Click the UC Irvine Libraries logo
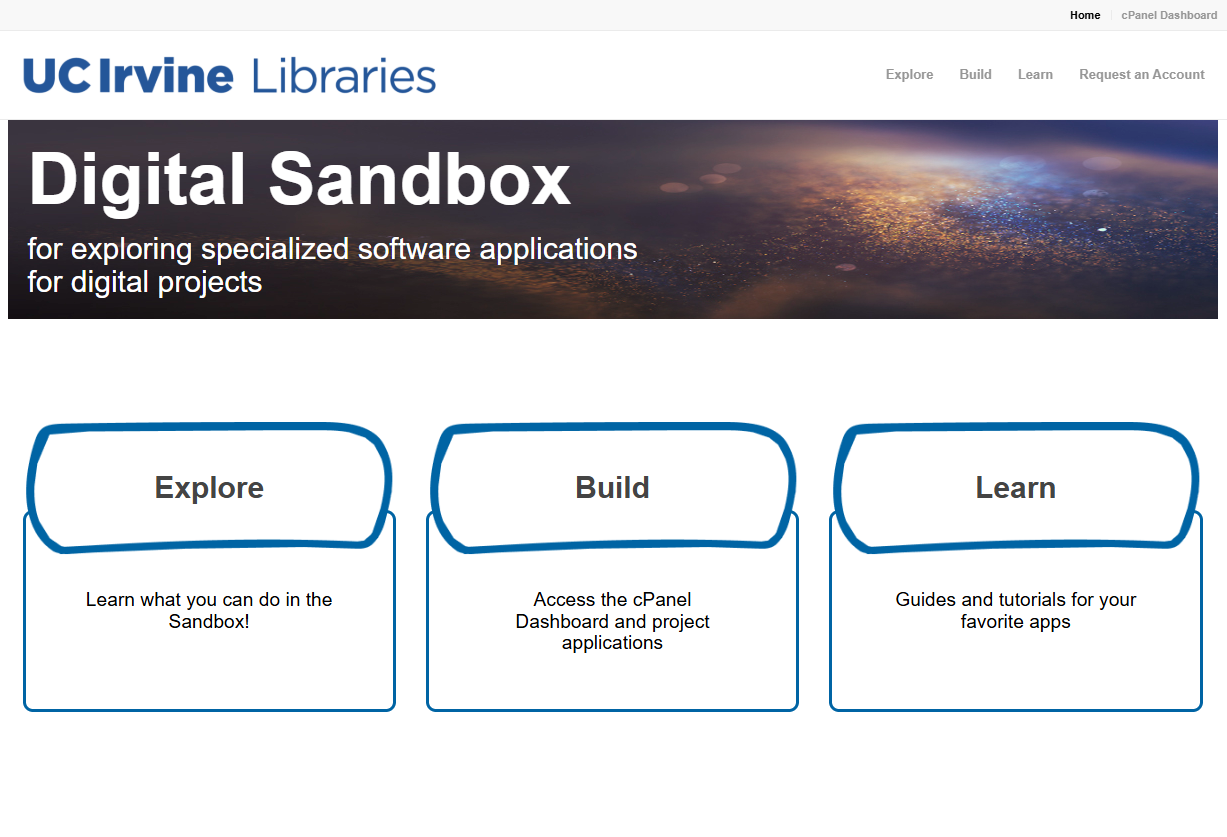Screen dimensions: 1227x837 pyautogui.click(x=228, y=74)
